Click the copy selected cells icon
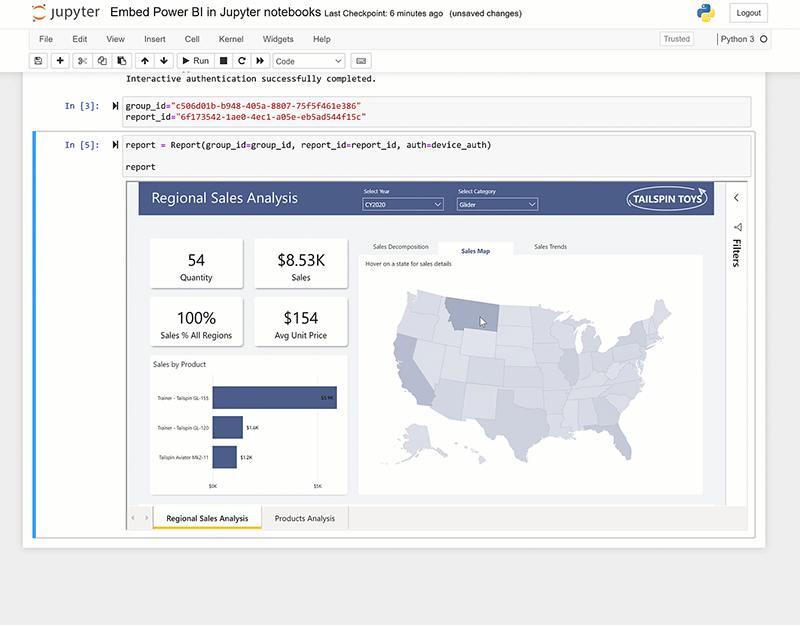Viewport: 800px width, 625px height. pos(102,61)
